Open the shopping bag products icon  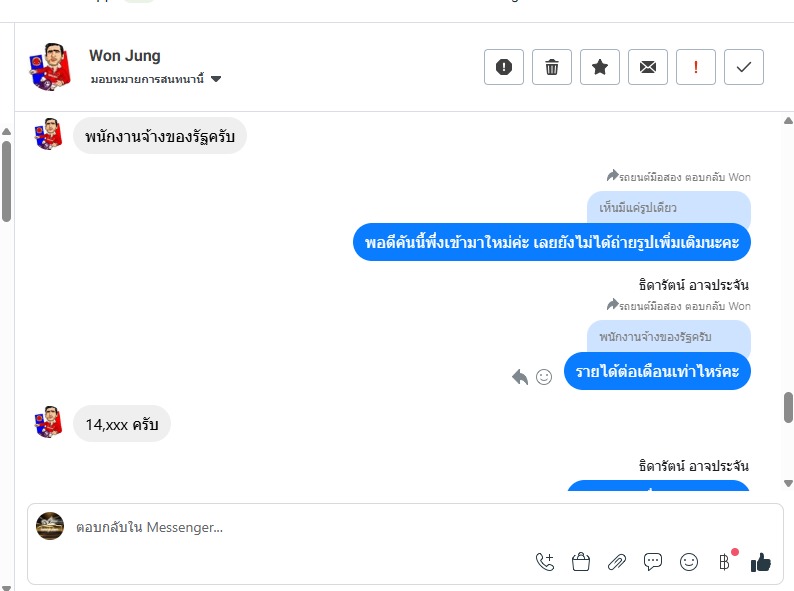coord(581,562)
